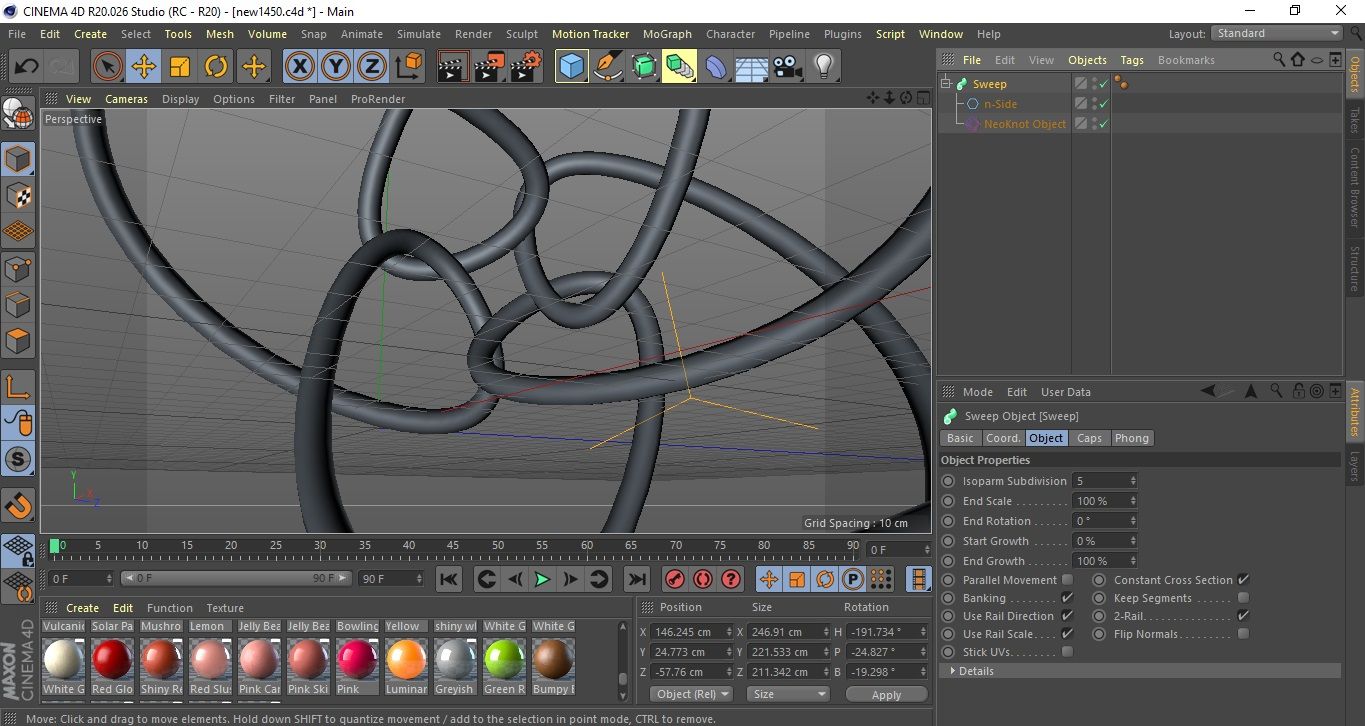
Task: Add a Cube primitive object
Action: pyautogui.click(x=571, y=67)
